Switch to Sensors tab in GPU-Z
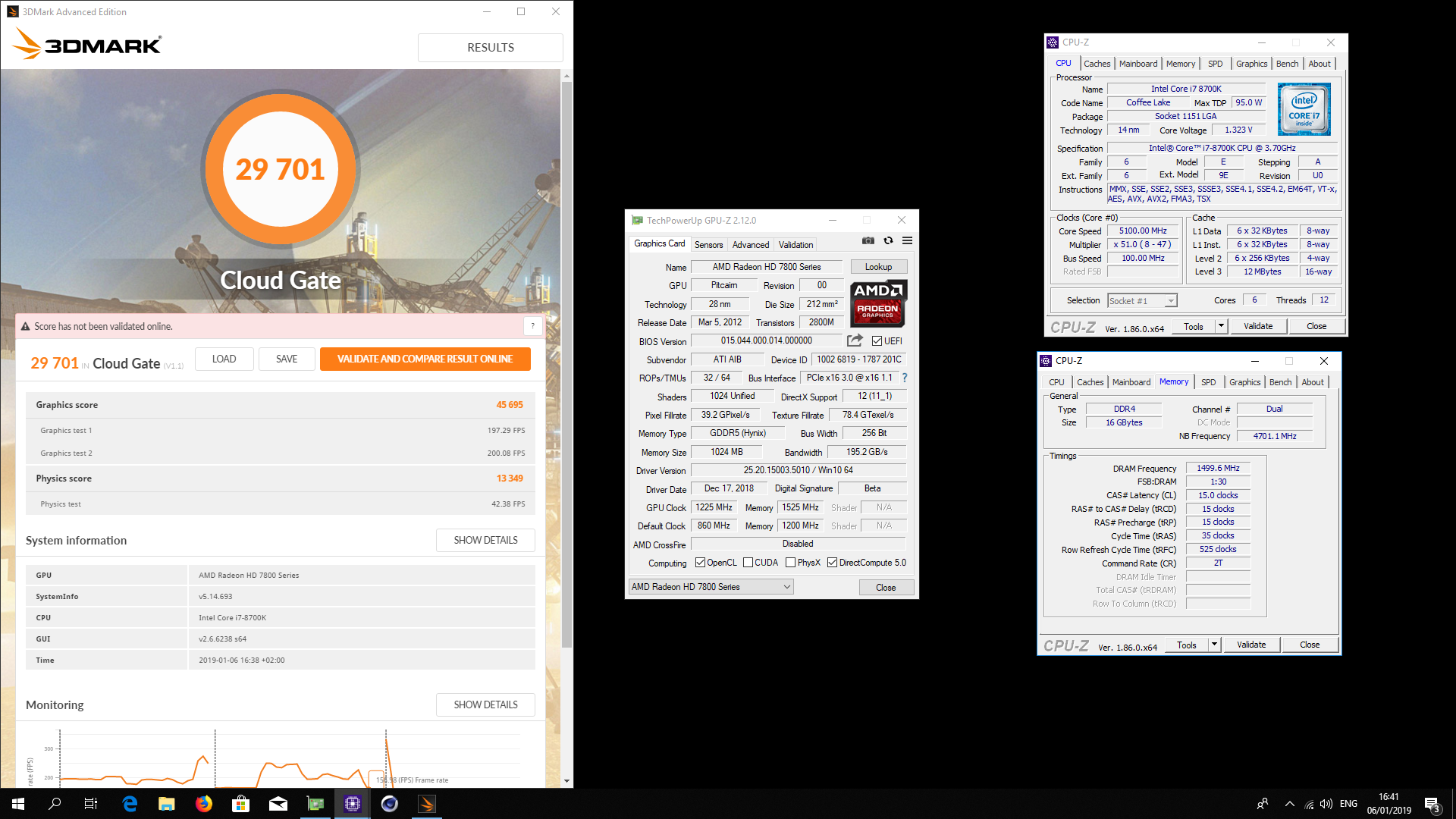 coord(708,244)
